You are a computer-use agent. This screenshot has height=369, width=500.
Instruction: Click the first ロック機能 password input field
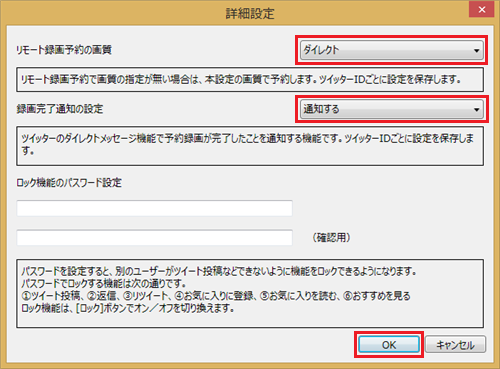[x=155, y=208]
